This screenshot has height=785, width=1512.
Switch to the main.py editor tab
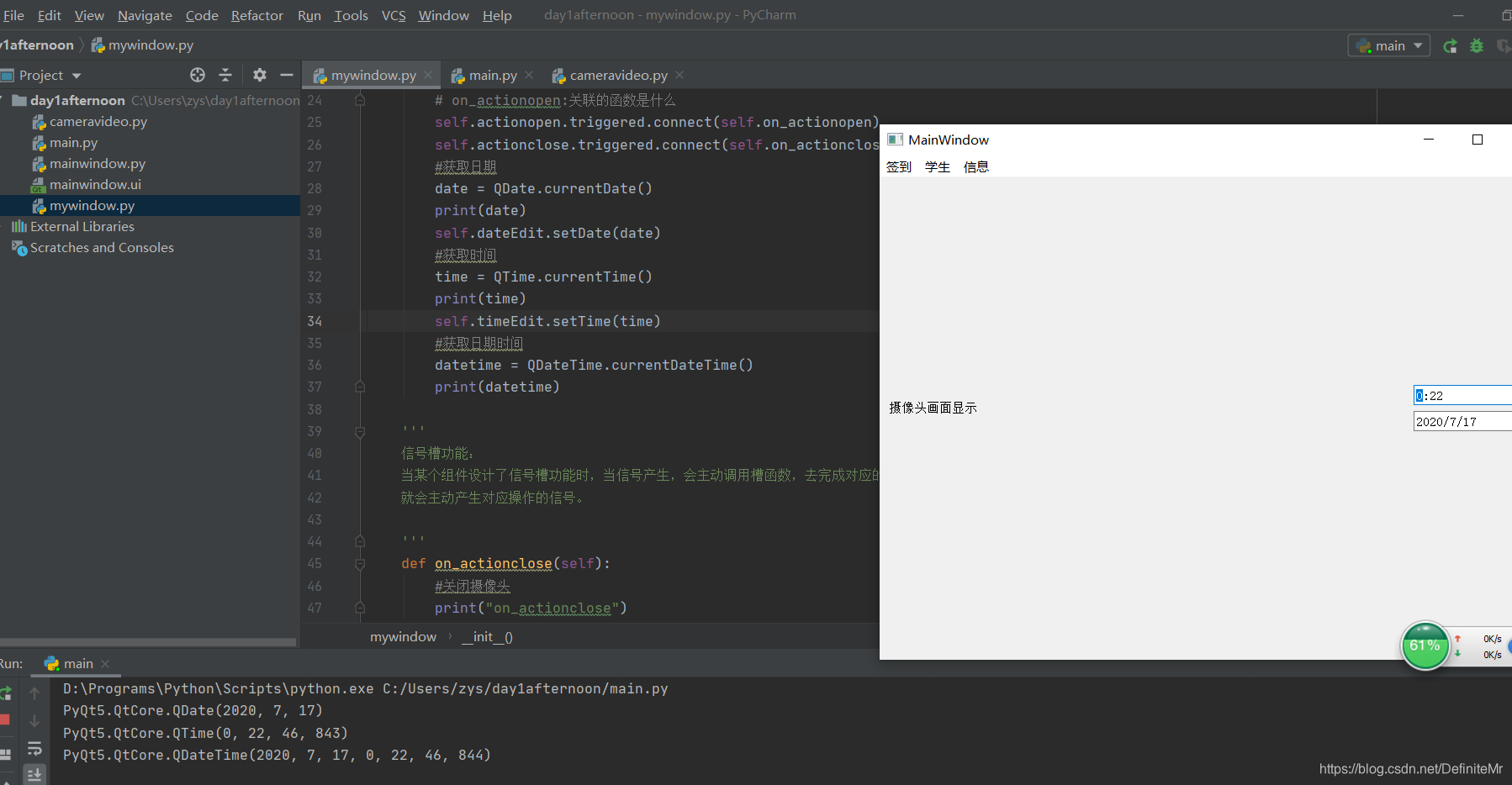[493, 75]
